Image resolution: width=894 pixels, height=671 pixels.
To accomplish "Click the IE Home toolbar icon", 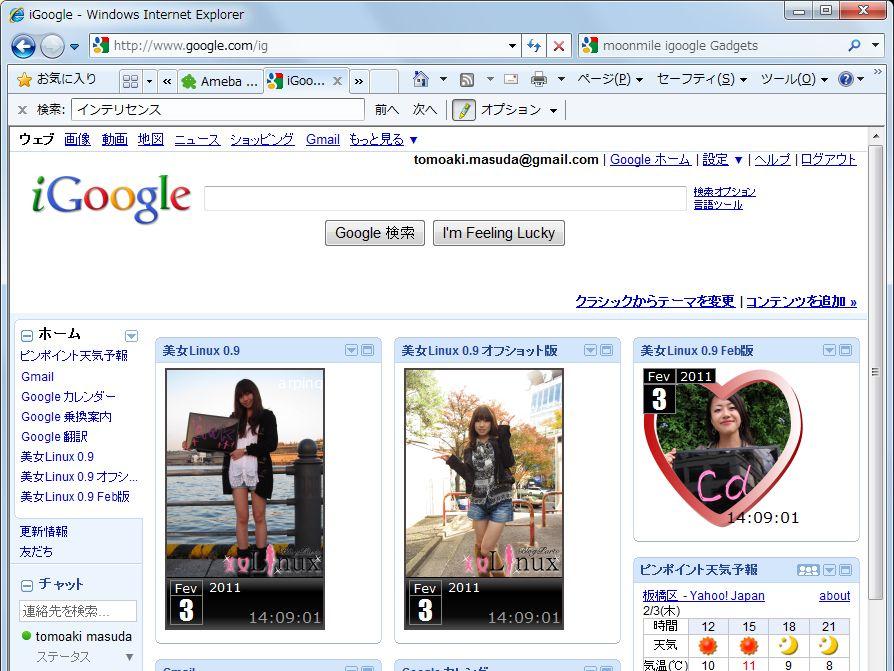I will coord(421,80).
